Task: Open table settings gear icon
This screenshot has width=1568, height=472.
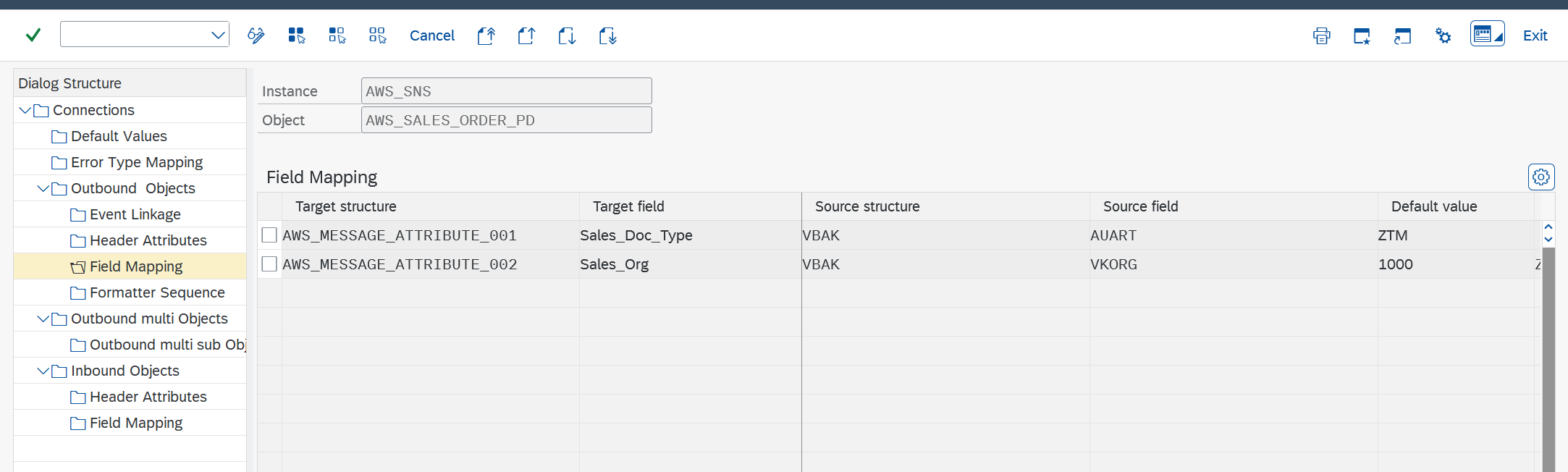Action: pos(1541,177)
